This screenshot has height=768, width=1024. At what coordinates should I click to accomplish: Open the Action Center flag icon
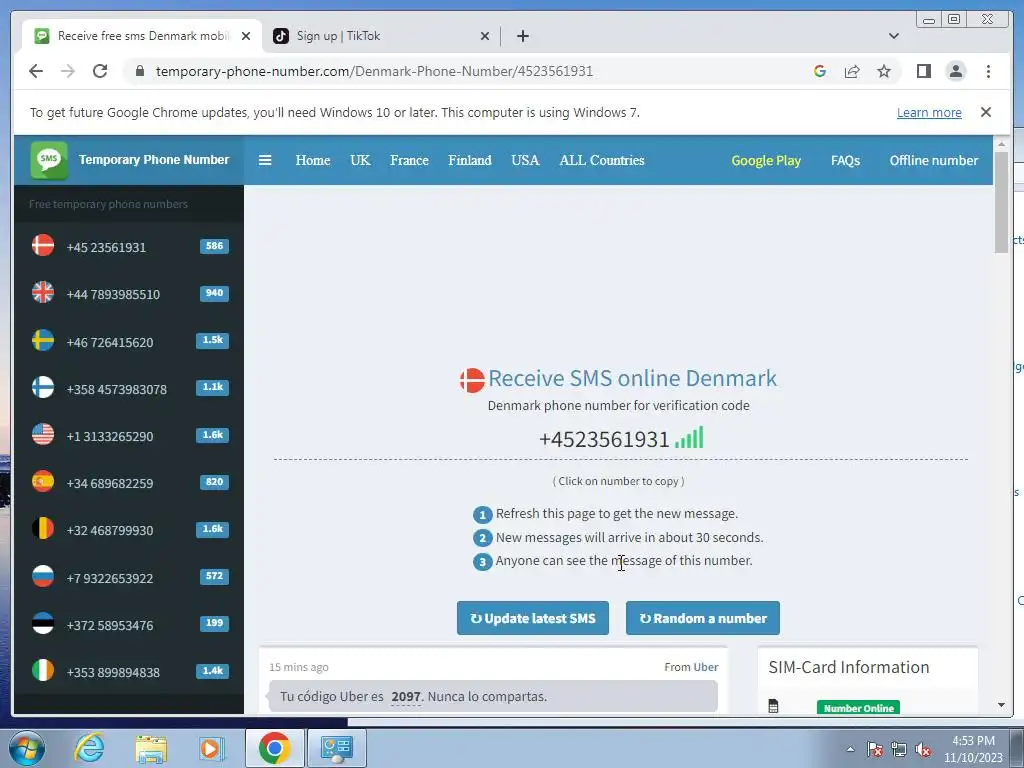pos(875,750)
